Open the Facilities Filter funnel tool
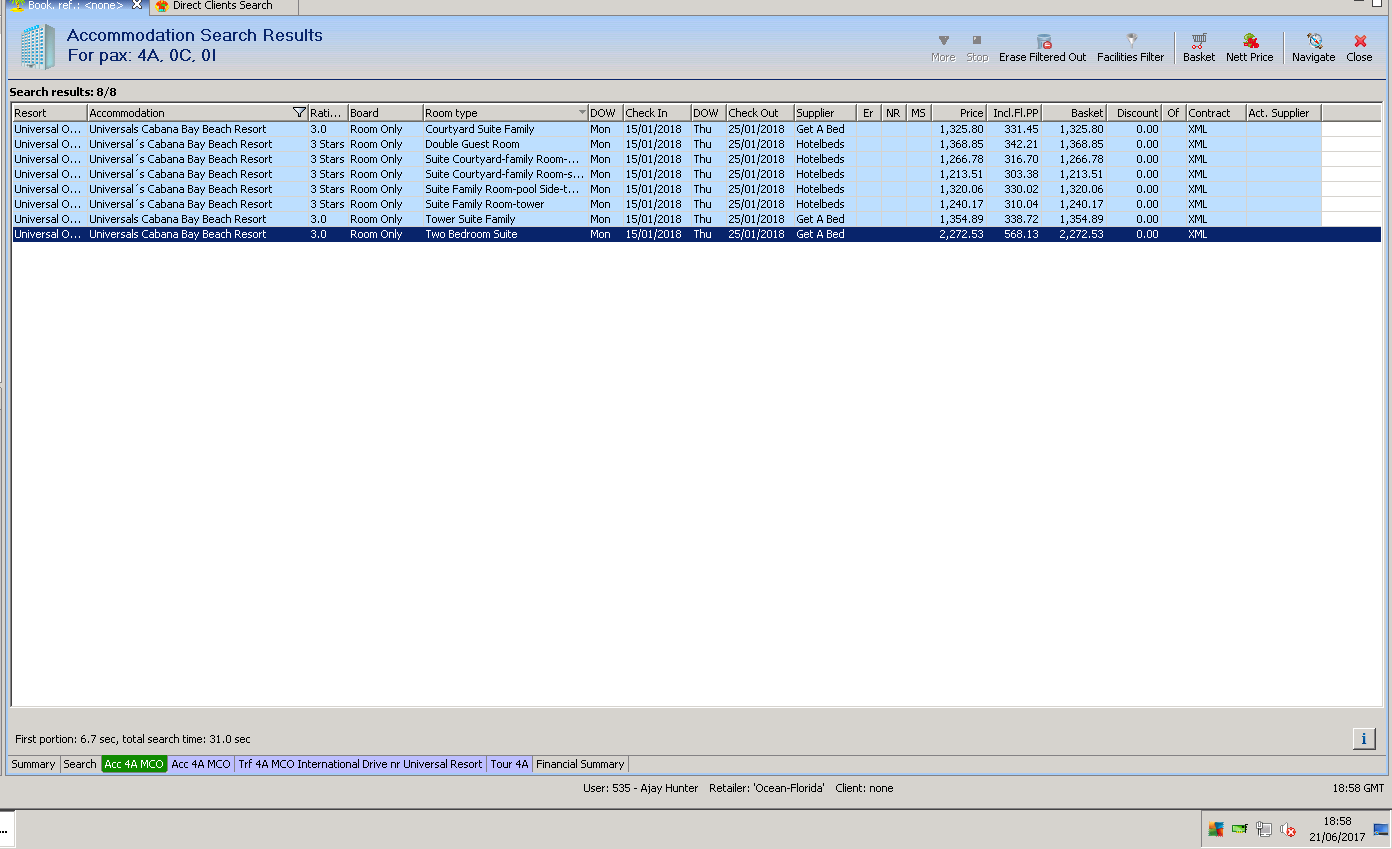Viewport: 1392px width, 849px height. pos(1131,41)
